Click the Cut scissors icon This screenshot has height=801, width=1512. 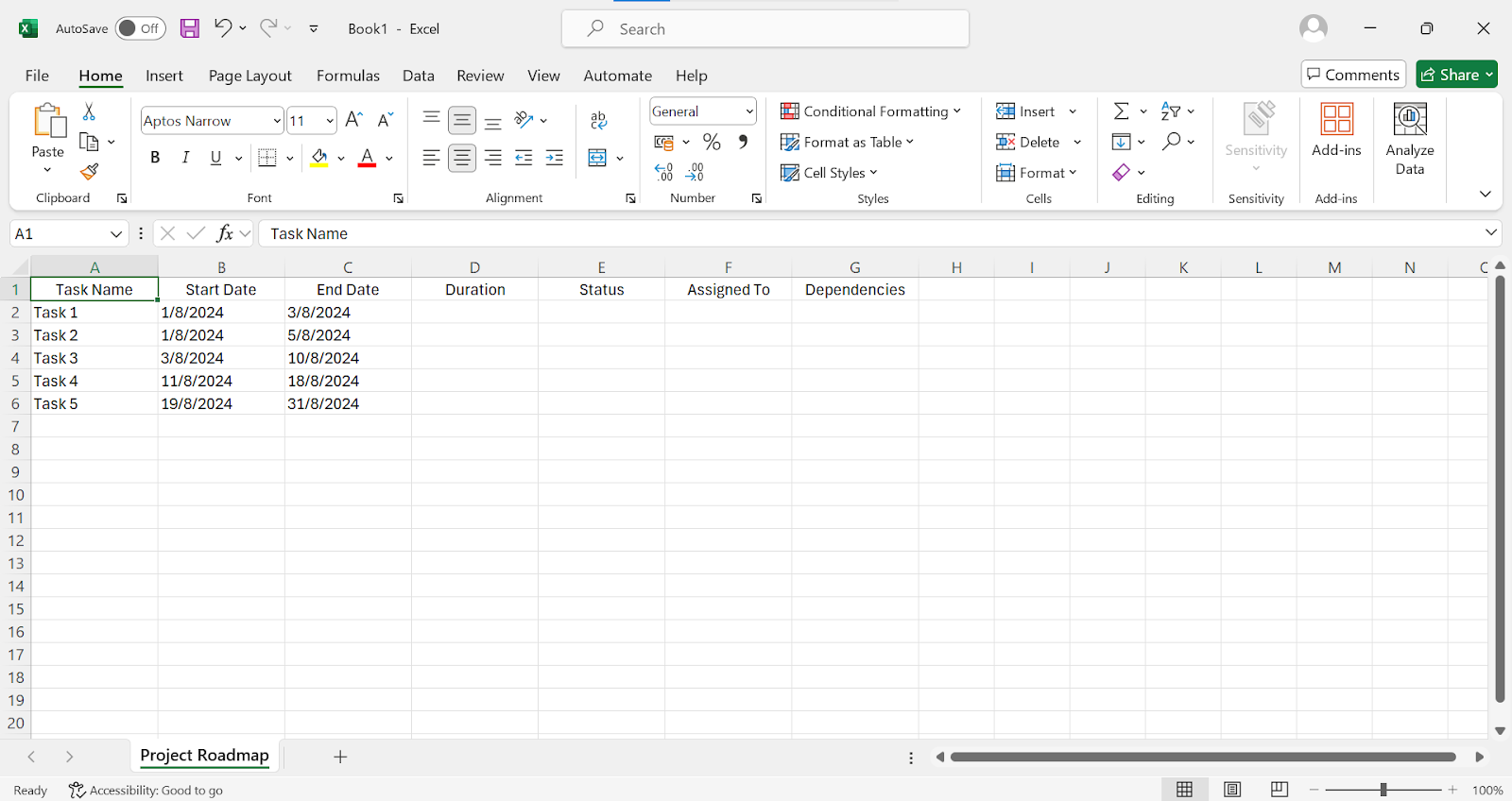point(89,111)
